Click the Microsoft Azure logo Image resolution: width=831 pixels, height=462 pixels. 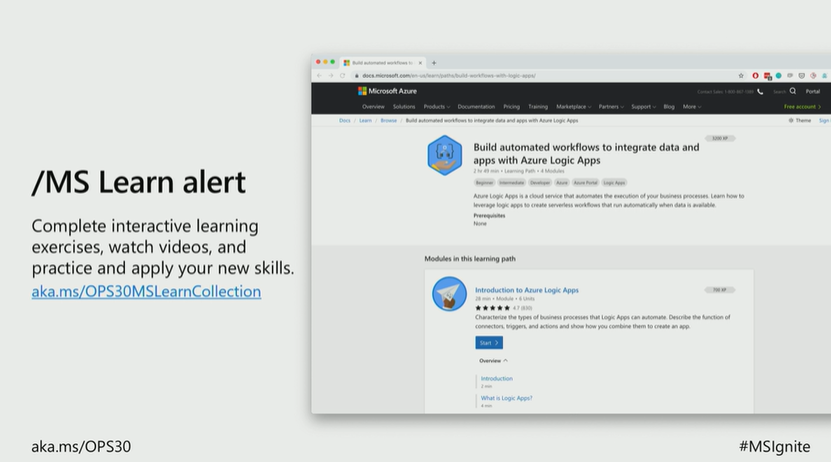coord(387,91)
